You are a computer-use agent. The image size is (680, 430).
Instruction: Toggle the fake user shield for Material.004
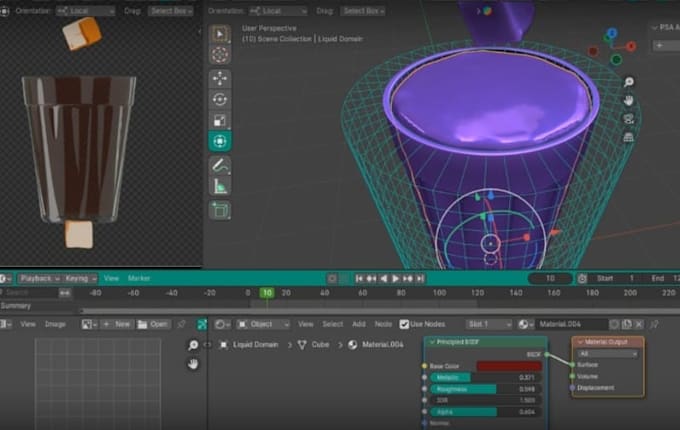tap(615, 324)
